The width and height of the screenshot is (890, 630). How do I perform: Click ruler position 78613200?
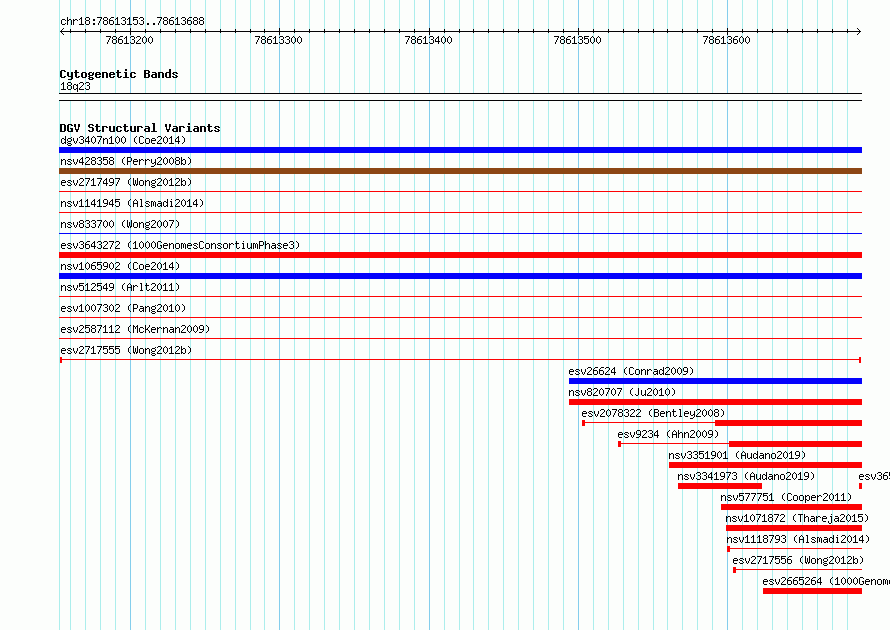129,40
